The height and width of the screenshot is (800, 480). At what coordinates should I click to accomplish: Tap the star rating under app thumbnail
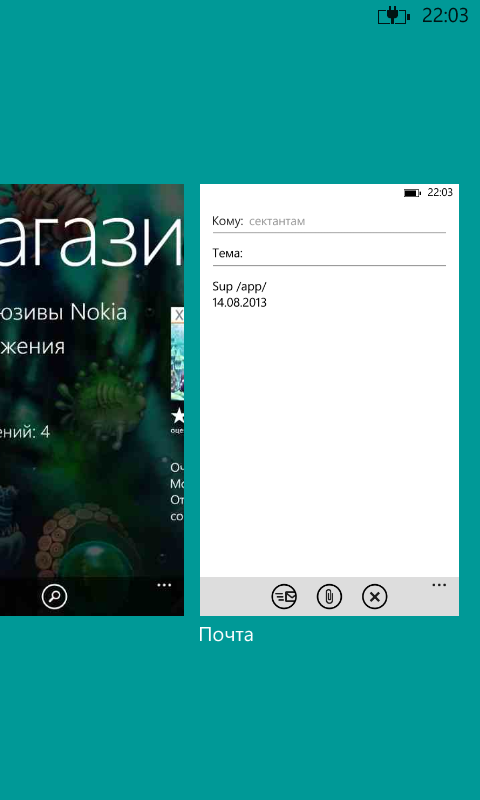point(178,417)
